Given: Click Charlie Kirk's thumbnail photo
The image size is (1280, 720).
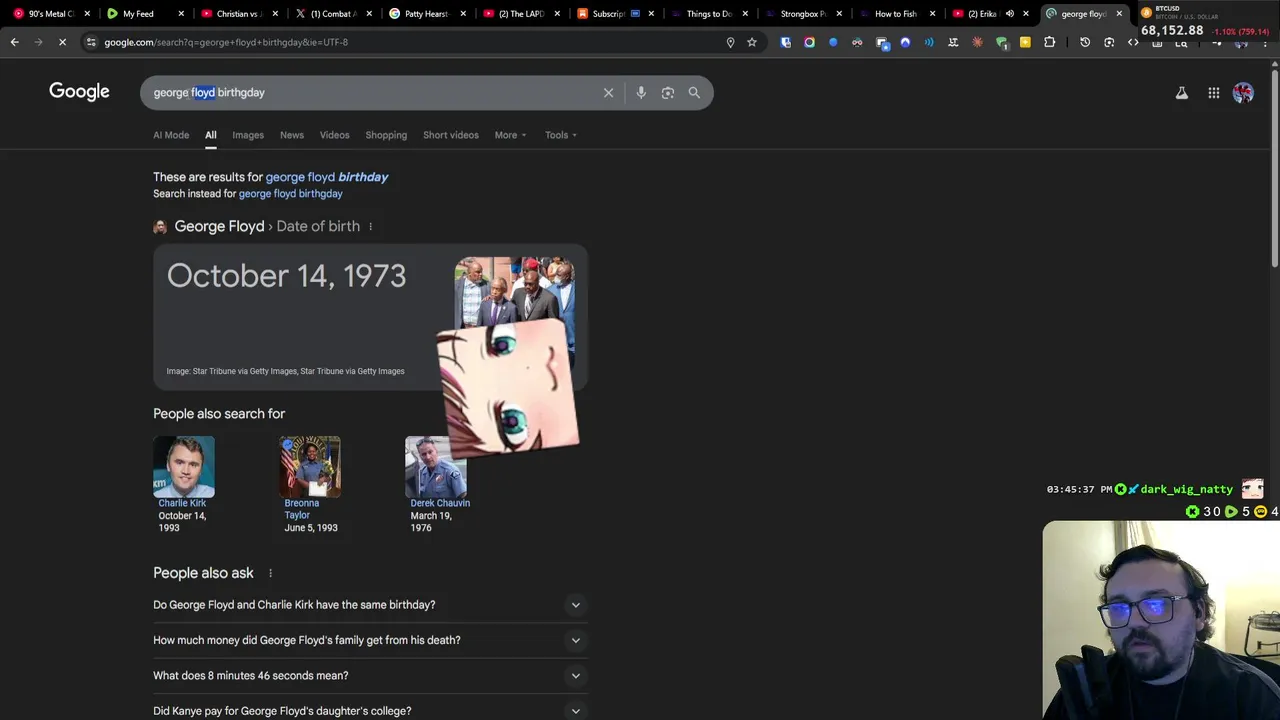Looking at the screenshot, I should (184, 467).
